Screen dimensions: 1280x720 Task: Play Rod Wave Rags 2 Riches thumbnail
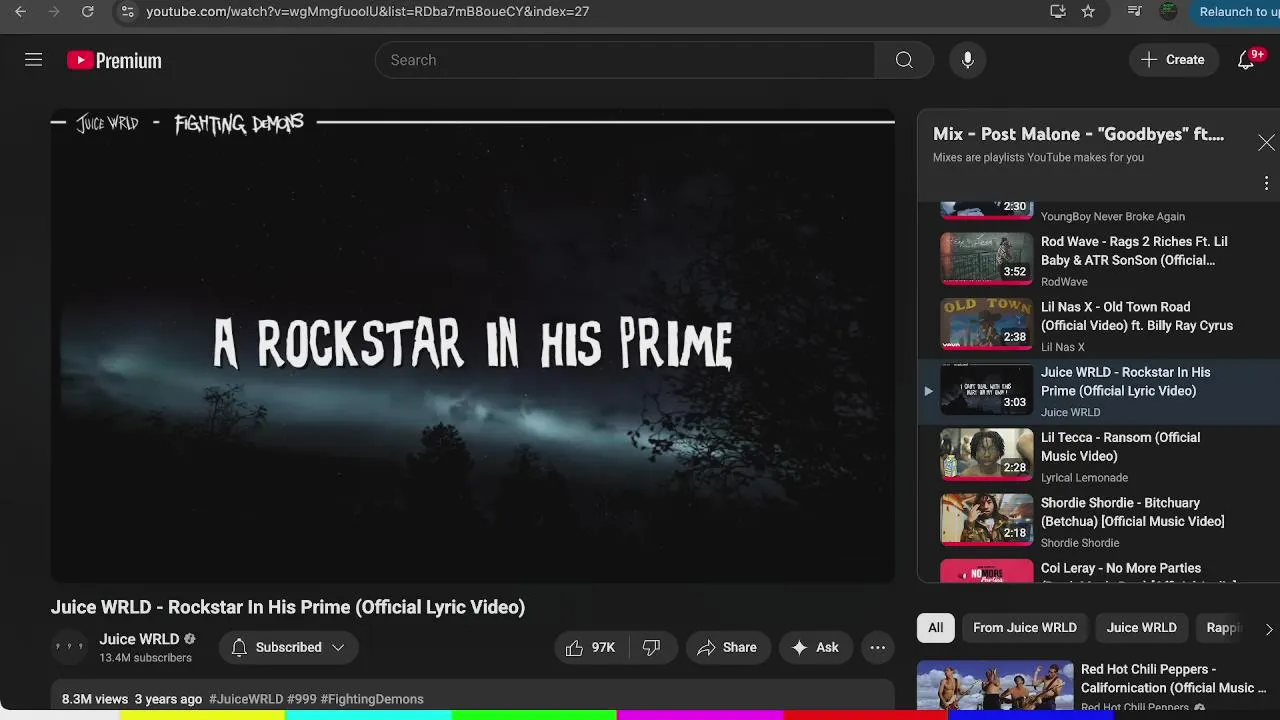pos(986,259)
